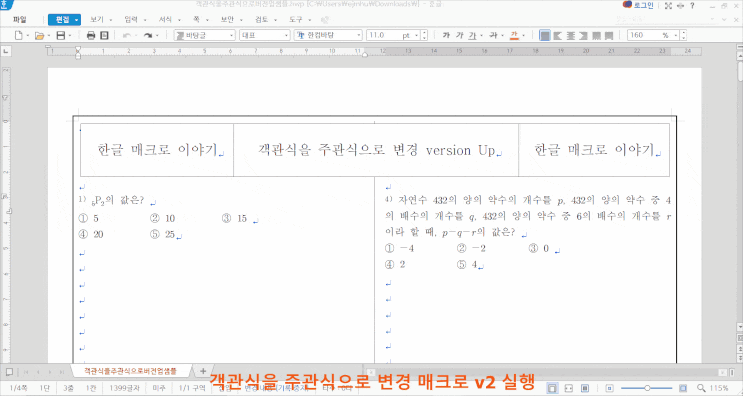Viewport: 743px width, 396px height.
Task: Open the 입력 menu
Action: coord(131,19)
